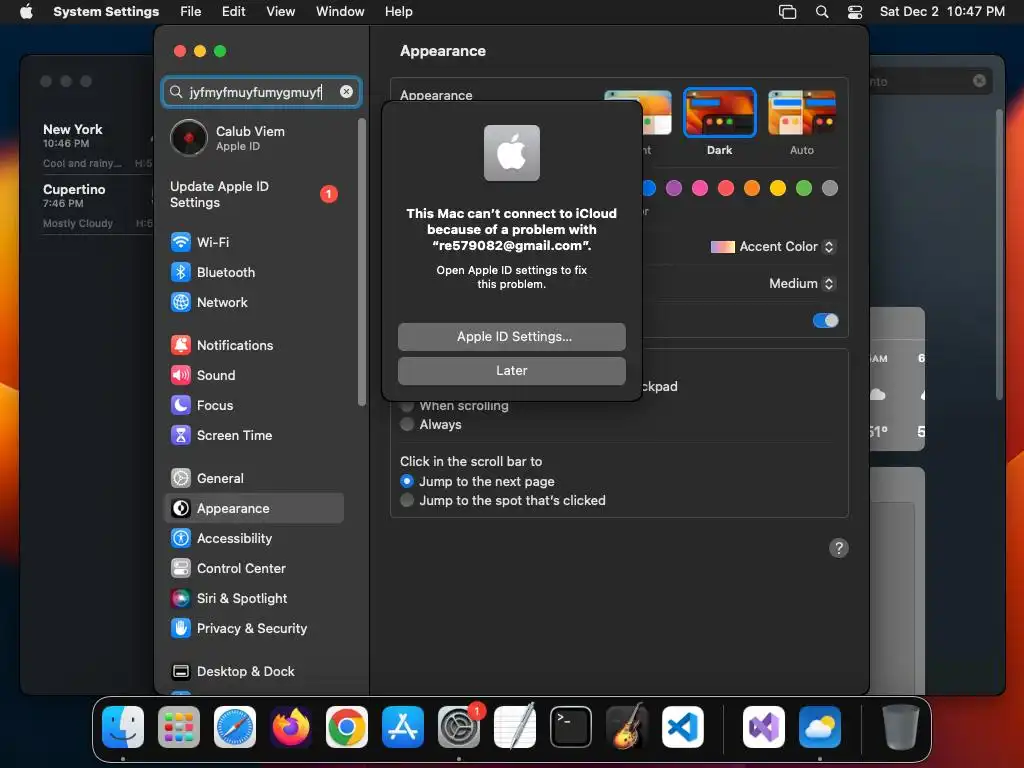1024x768 pixels.
Task: Click the settings search input field
Action: pos(261,92)
